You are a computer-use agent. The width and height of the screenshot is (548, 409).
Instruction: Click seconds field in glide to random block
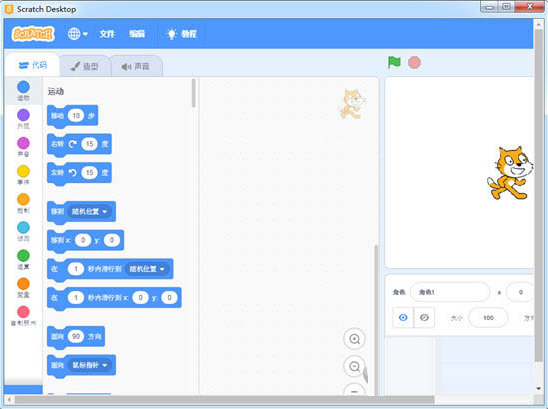75,269
